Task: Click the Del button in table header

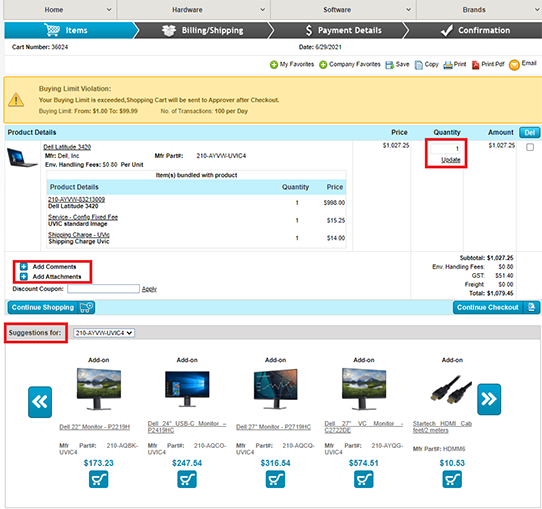Action: (x=530, y=132)
